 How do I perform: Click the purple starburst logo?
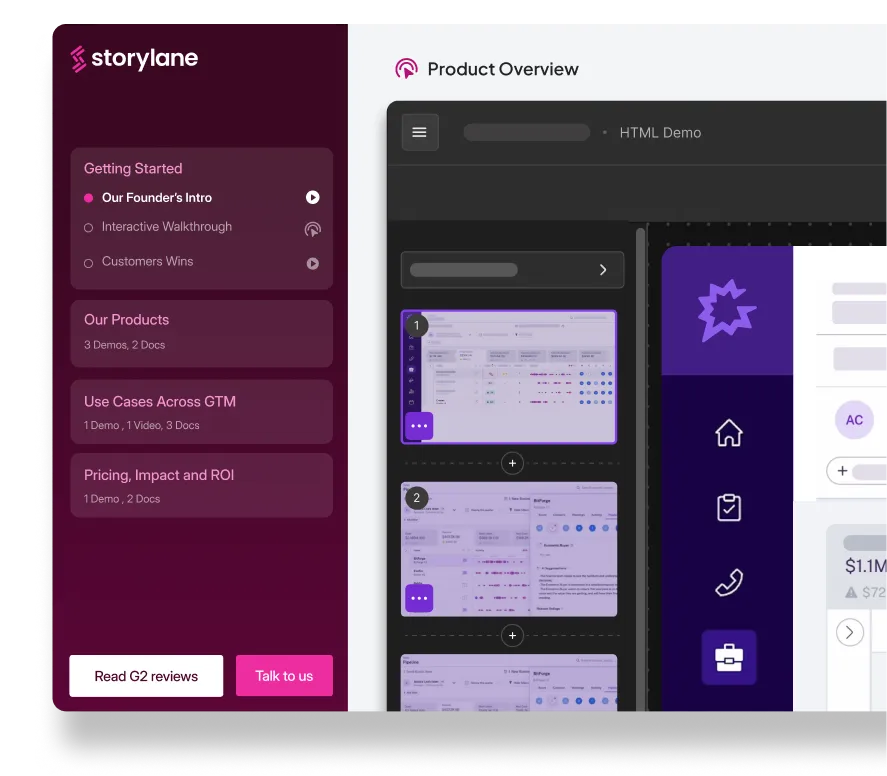[x=726, y=310]
